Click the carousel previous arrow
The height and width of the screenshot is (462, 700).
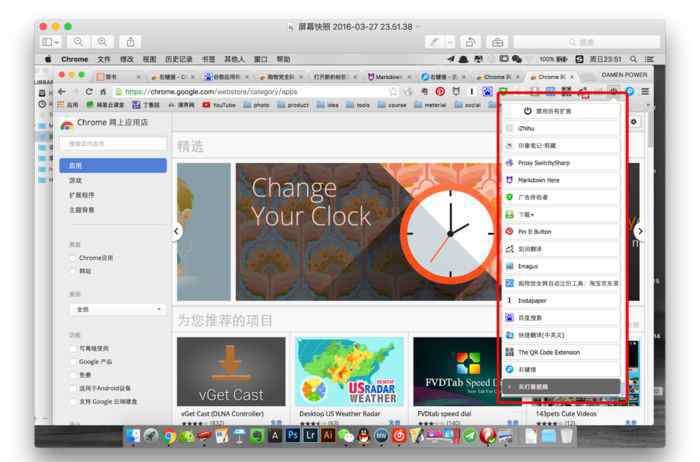click(x=177, y=231)
